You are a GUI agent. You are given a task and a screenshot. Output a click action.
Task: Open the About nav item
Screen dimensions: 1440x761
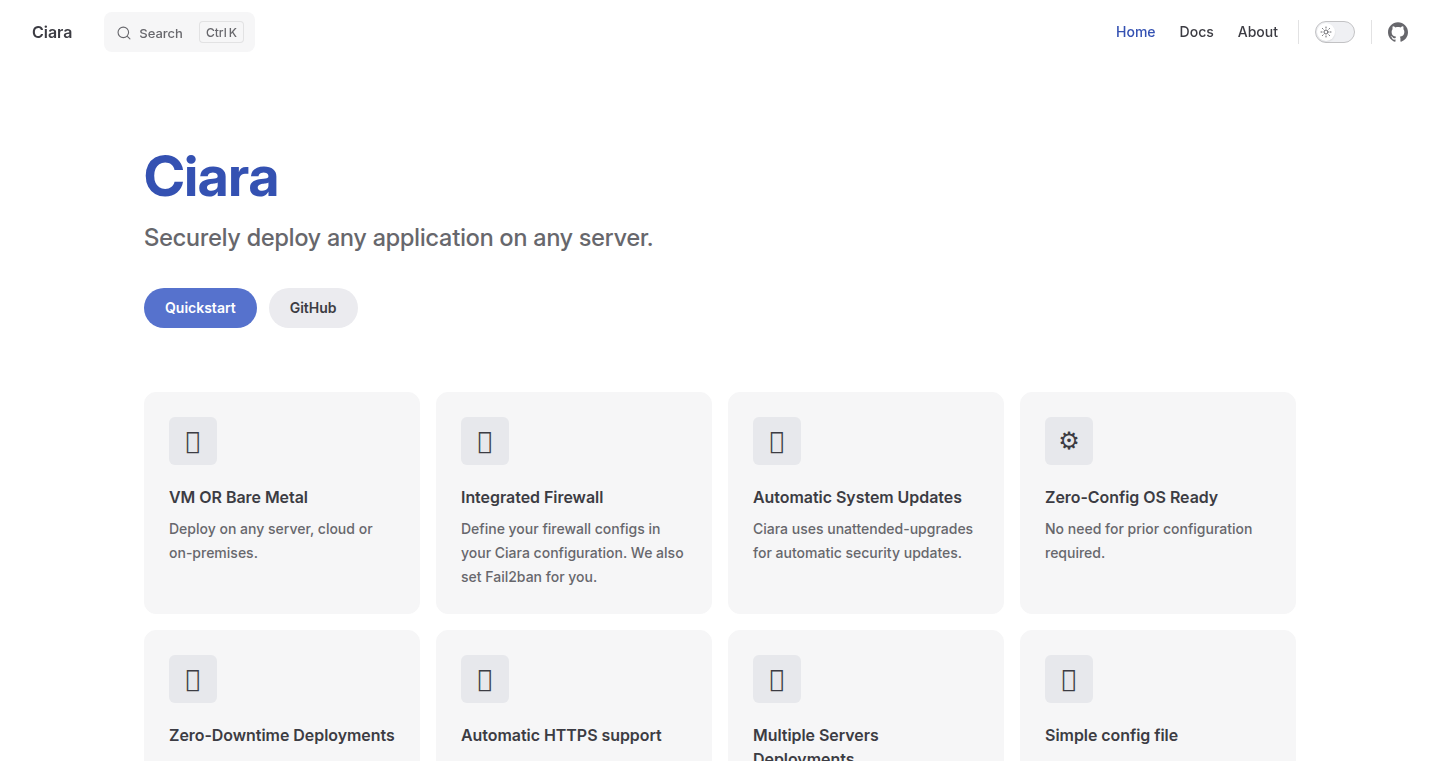(x=1258, y=32)
